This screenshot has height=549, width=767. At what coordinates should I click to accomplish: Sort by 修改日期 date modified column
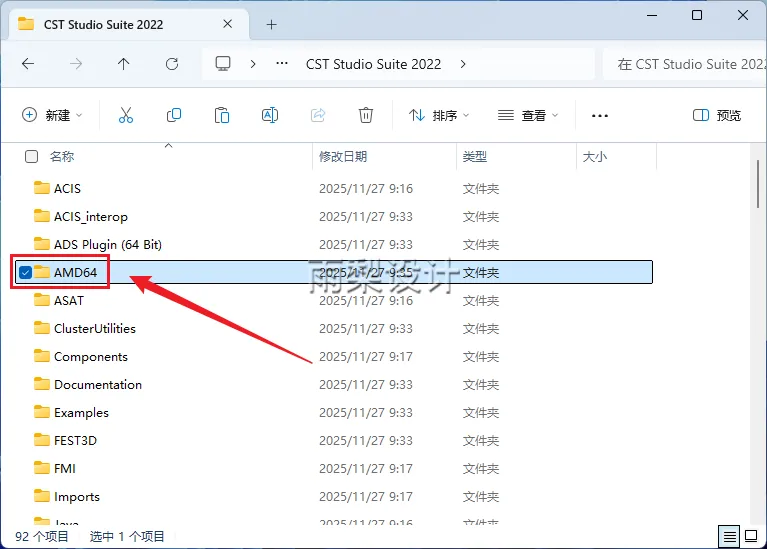click(343, 157)
